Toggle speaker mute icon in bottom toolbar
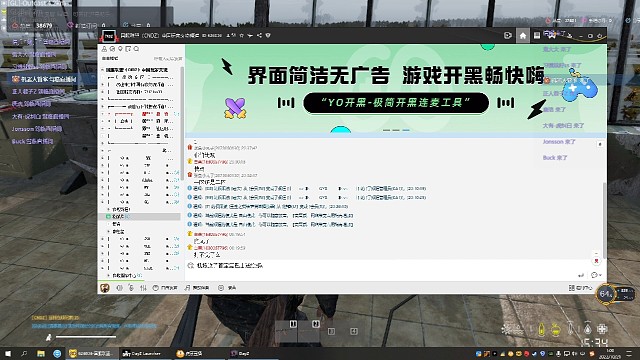This screenshot has height=360, width=640. (x=119, y=288)
